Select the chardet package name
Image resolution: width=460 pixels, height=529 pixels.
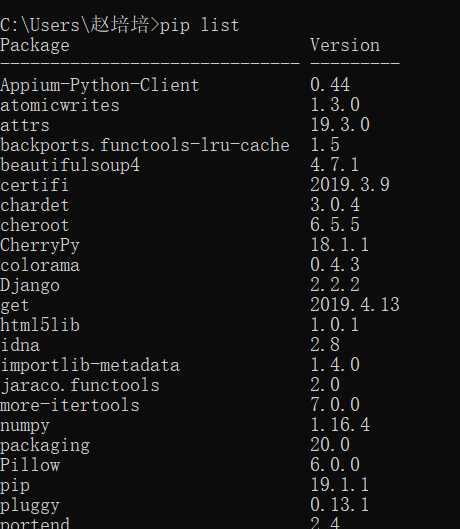(35, 205)
